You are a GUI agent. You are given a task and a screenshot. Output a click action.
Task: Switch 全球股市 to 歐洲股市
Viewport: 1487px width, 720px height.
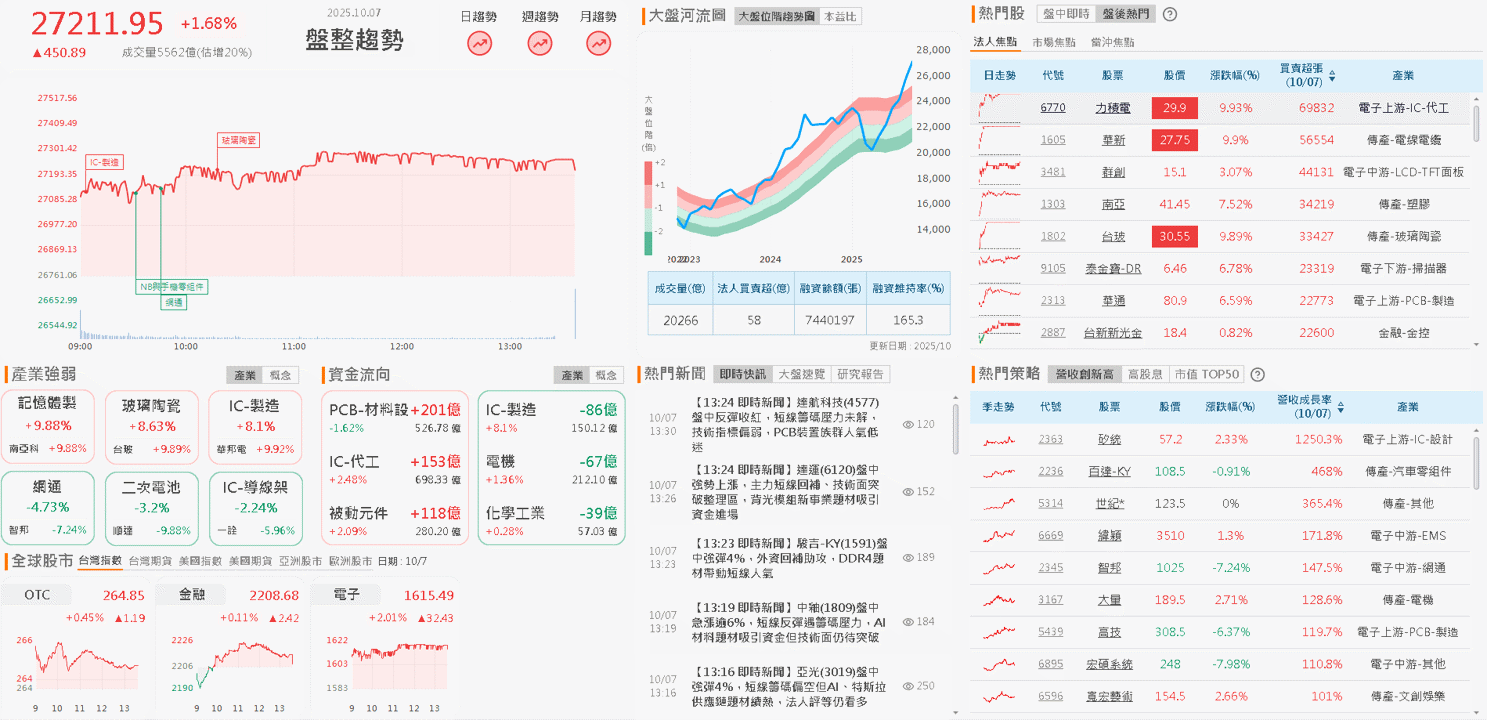(350, 562)
